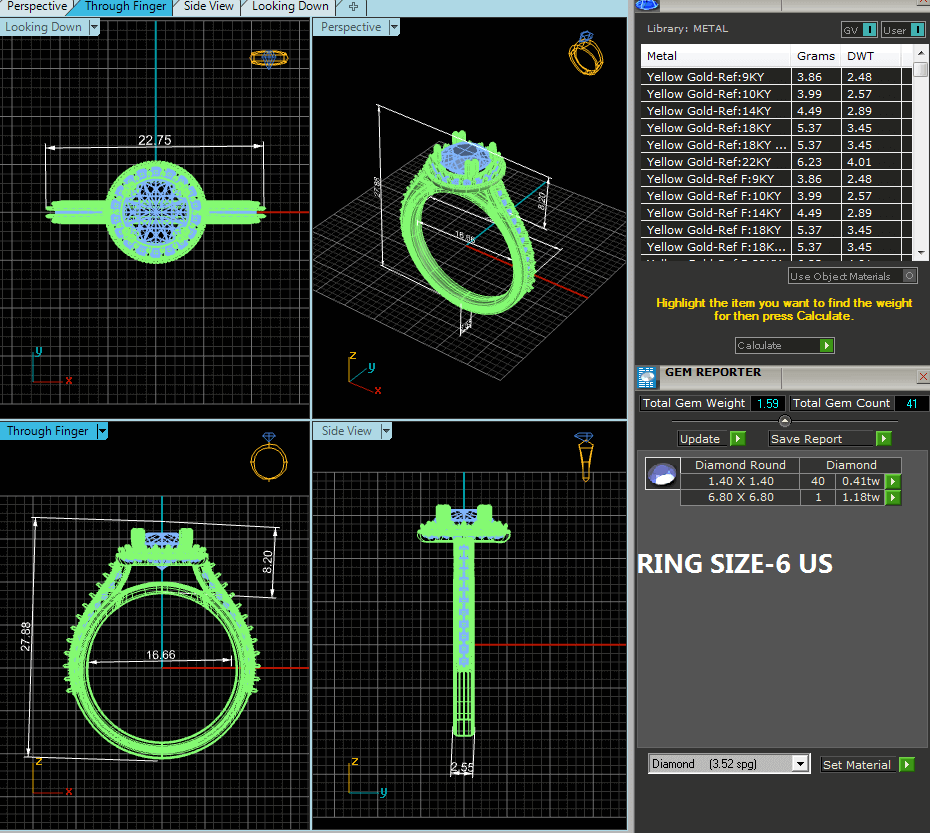Click green arrow for 1.40 X 1.40 row
The height and width of the screenshot is (833, 930).
coord(892,482)
